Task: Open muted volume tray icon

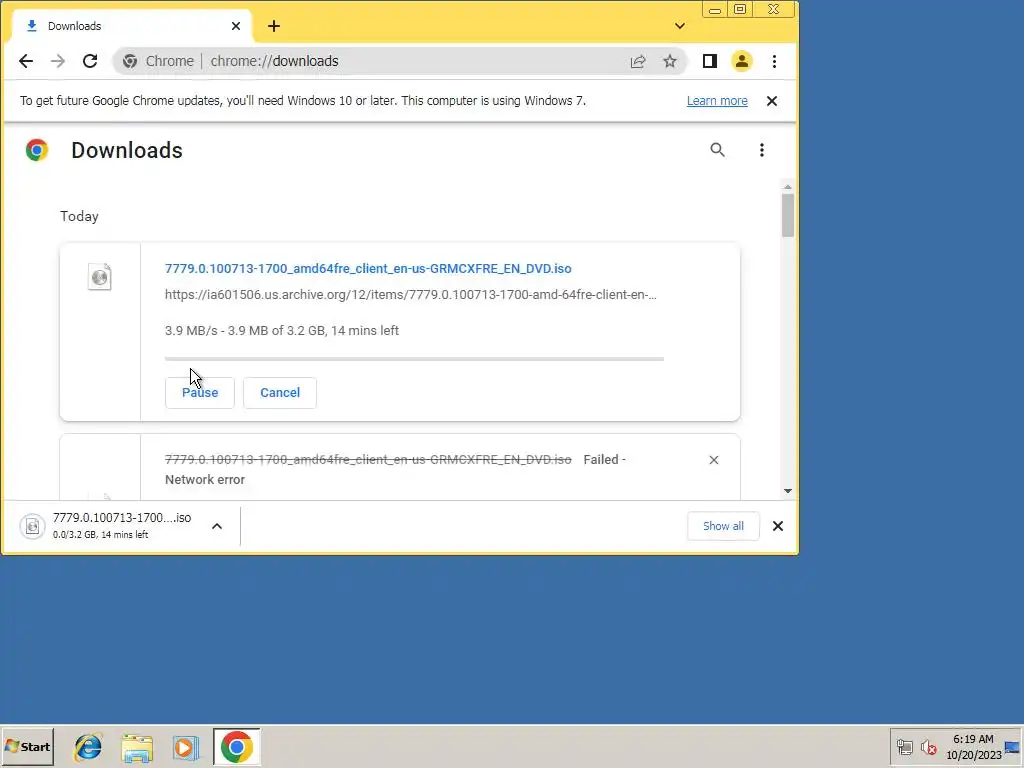Action: tap(928, 746)
